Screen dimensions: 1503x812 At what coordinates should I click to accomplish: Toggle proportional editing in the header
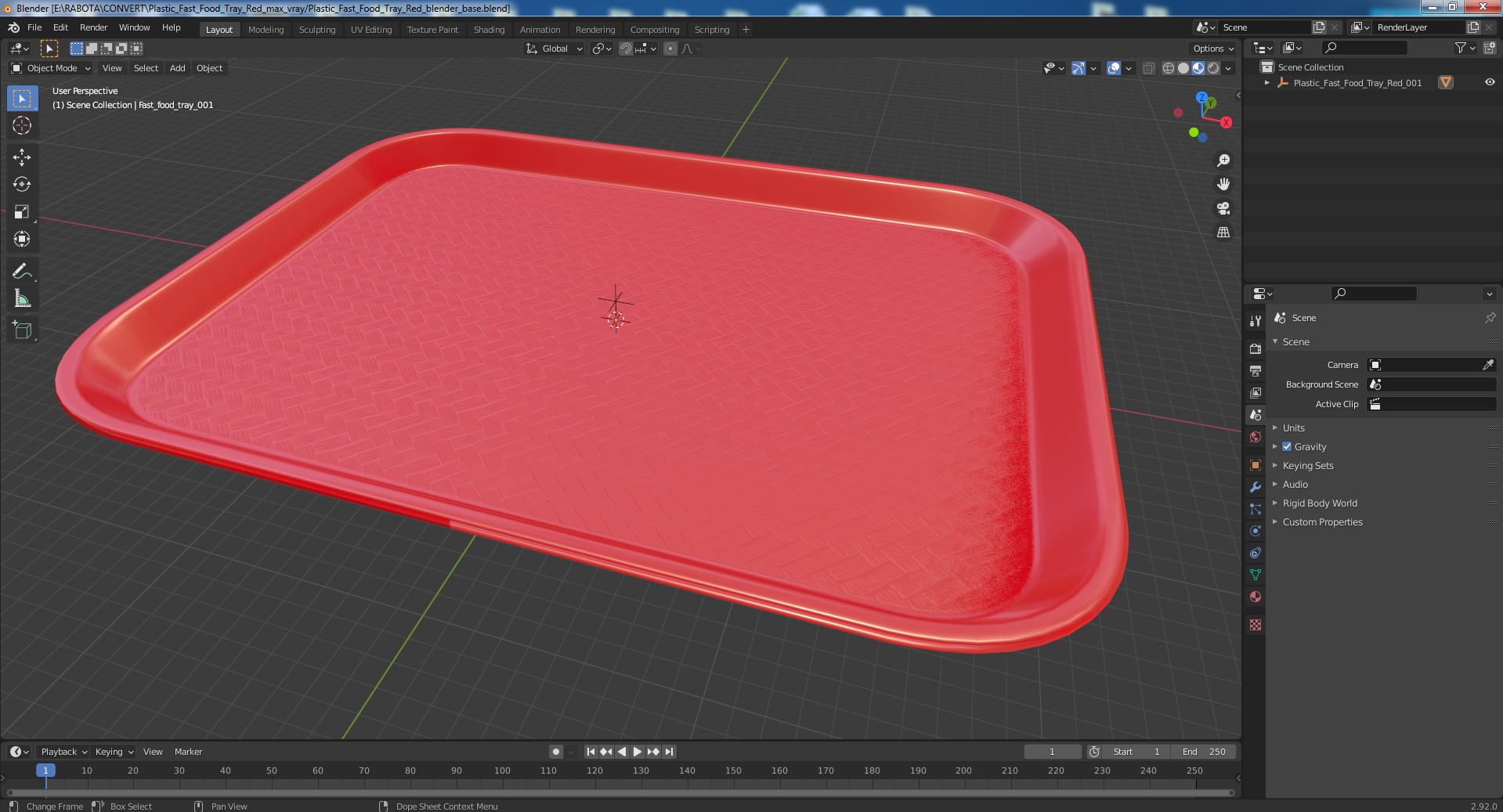click(x=670, y=49)
